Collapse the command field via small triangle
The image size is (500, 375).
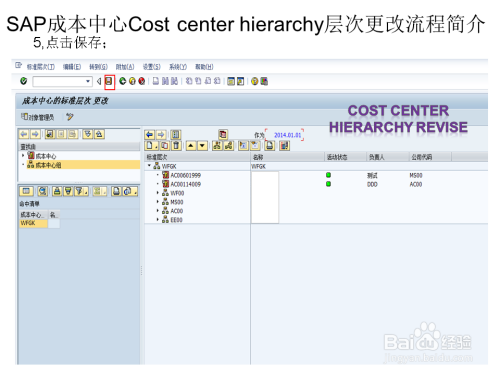pos(99,81)
